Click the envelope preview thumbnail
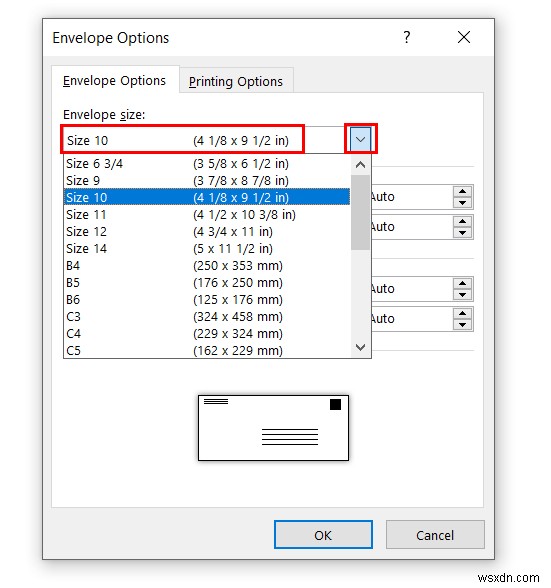The image size is (551, 588). (273, 428)
